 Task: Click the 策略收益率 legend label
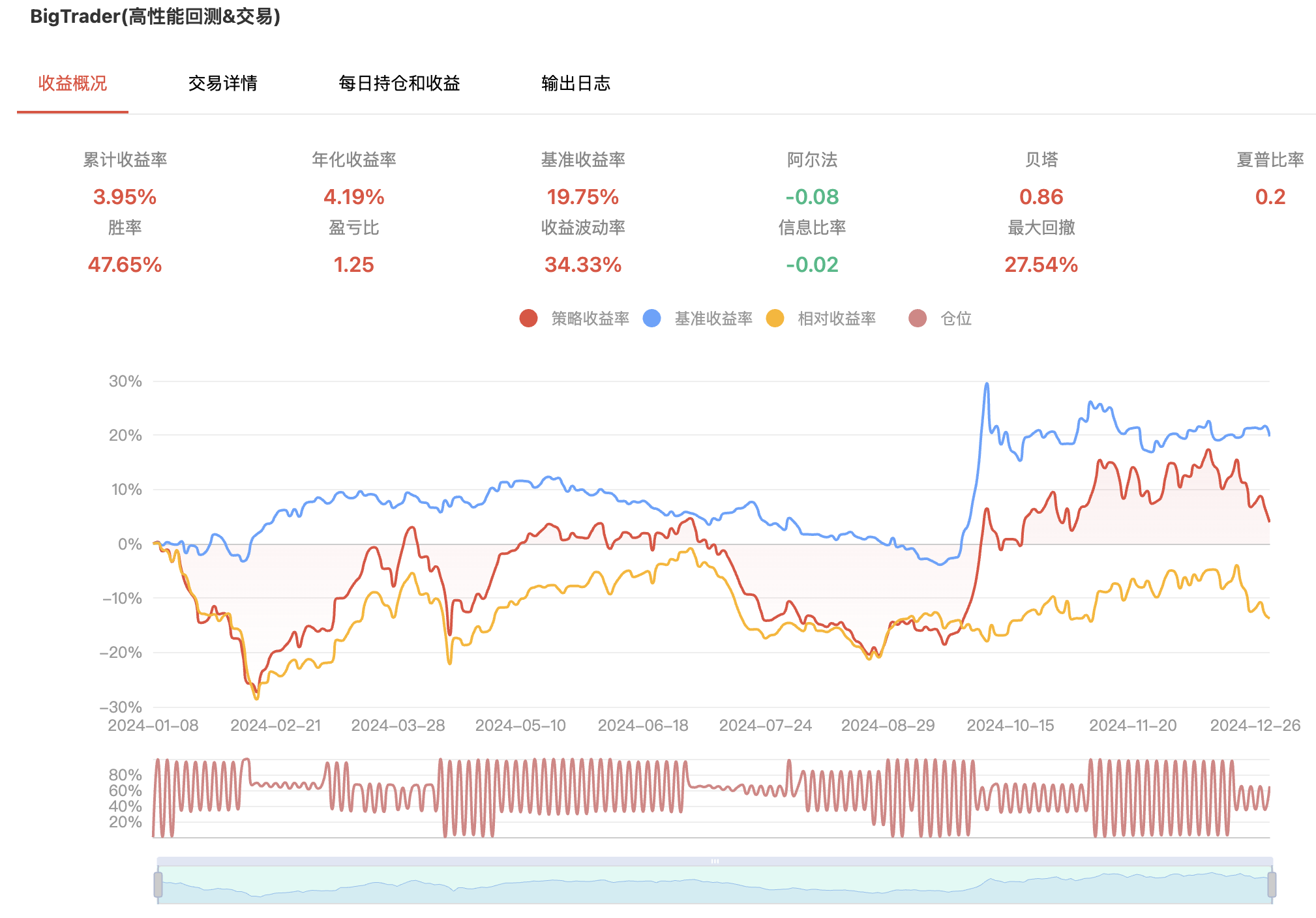pos(590,318)
